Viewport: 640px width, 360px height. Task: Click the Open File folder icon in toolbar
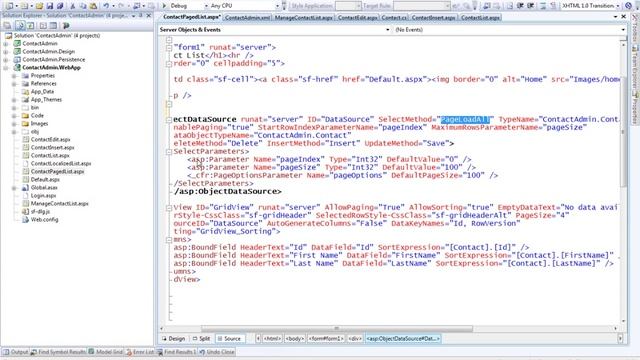39,6
